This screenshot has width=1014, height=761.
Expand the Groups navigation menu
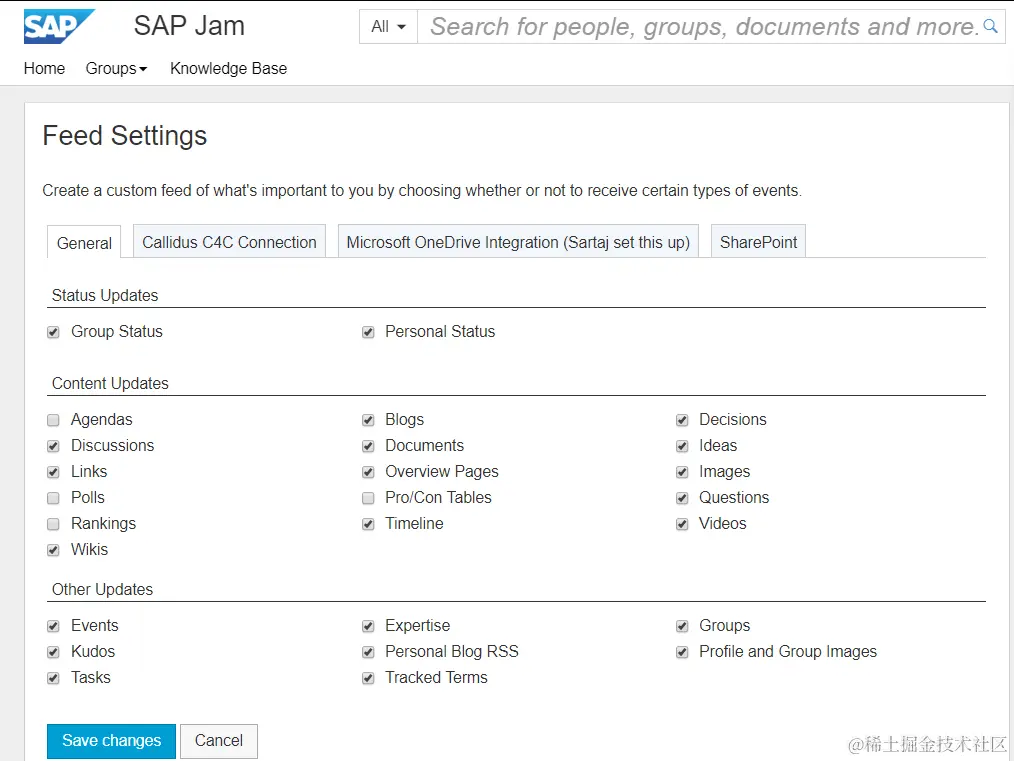pos(116,69)
